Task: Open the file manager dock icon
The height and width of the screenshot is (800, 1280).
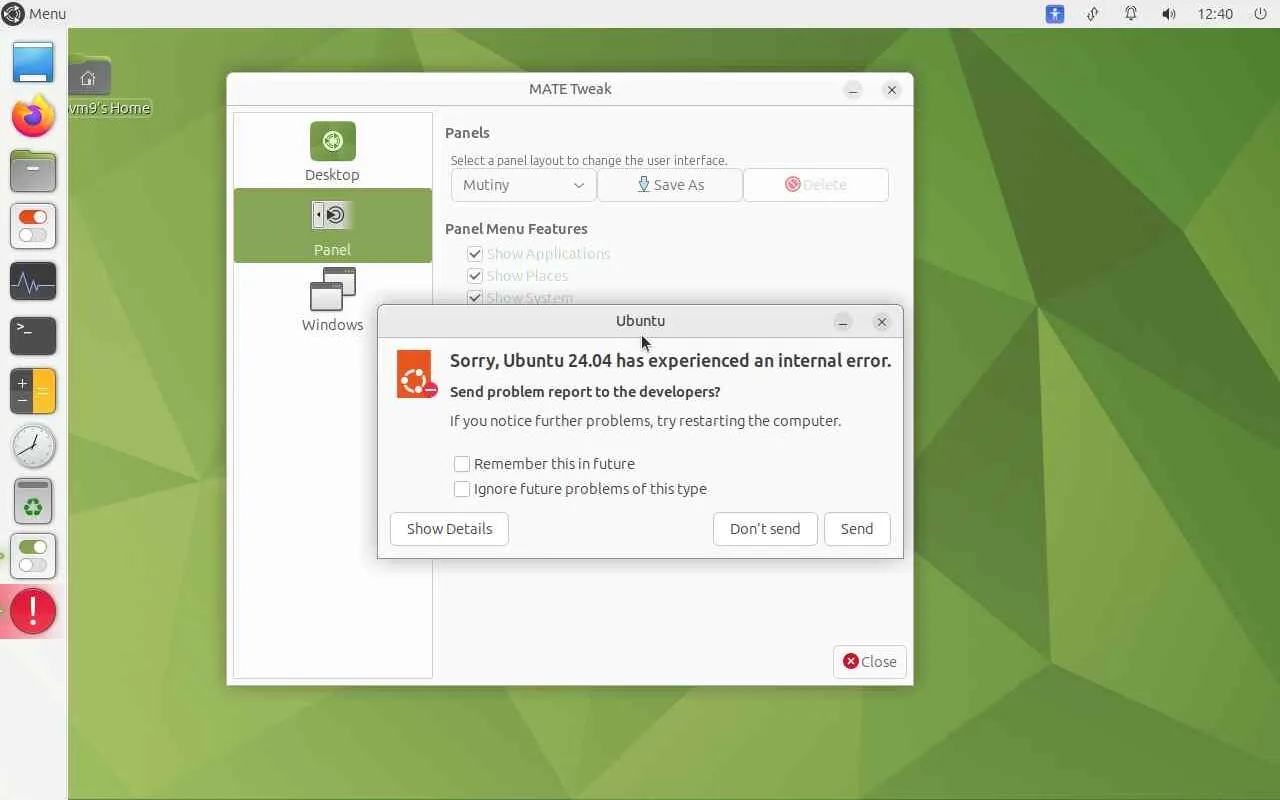Action: click(33, 171)
